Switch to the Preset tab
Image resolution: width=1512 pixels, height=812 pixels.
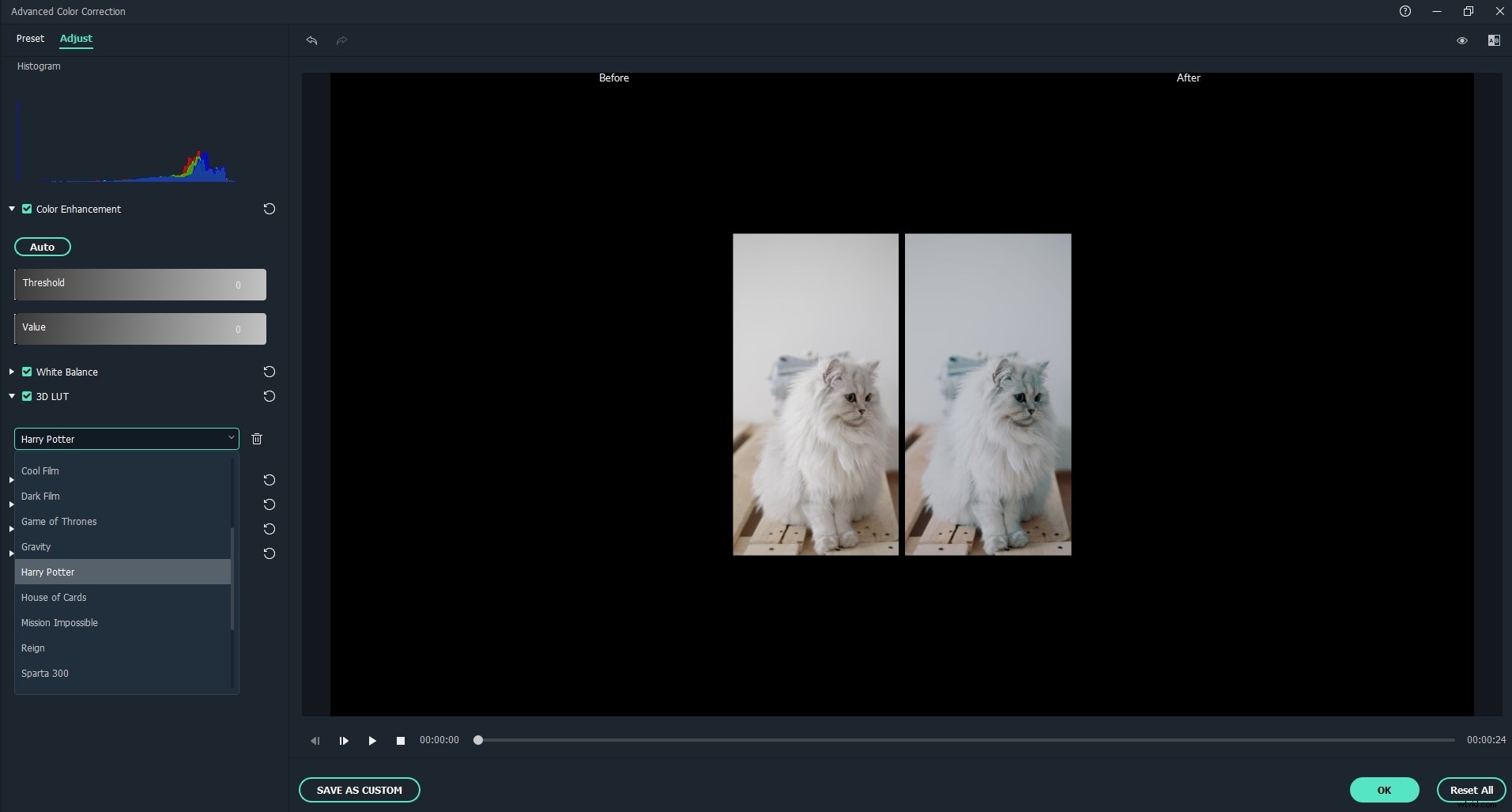pyautogui.click(x=31, y=39)
